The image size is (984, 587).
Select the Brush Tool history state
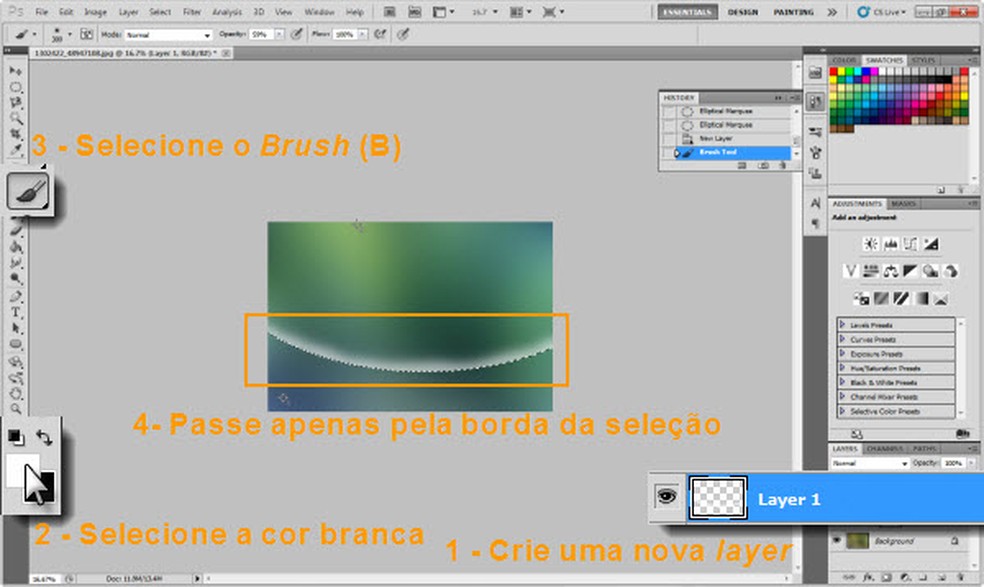point(733,153)
